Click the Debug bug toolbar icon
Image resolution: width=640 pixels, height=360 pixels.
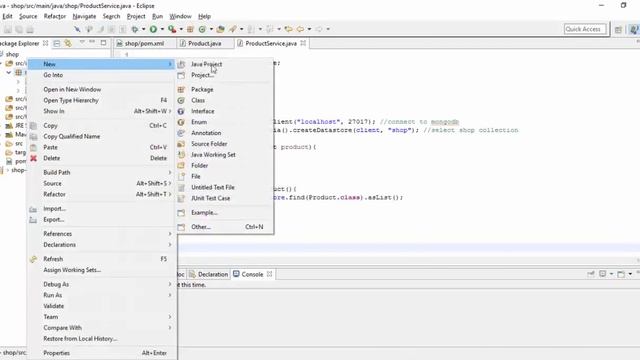point(135,29)
